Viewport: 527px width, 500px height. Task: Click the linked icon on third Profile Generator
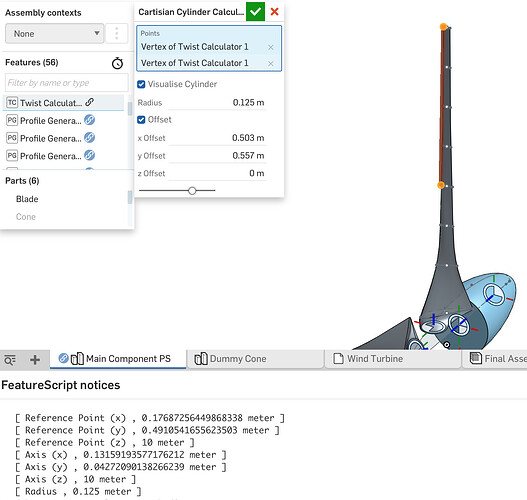[x=89, y=155]
